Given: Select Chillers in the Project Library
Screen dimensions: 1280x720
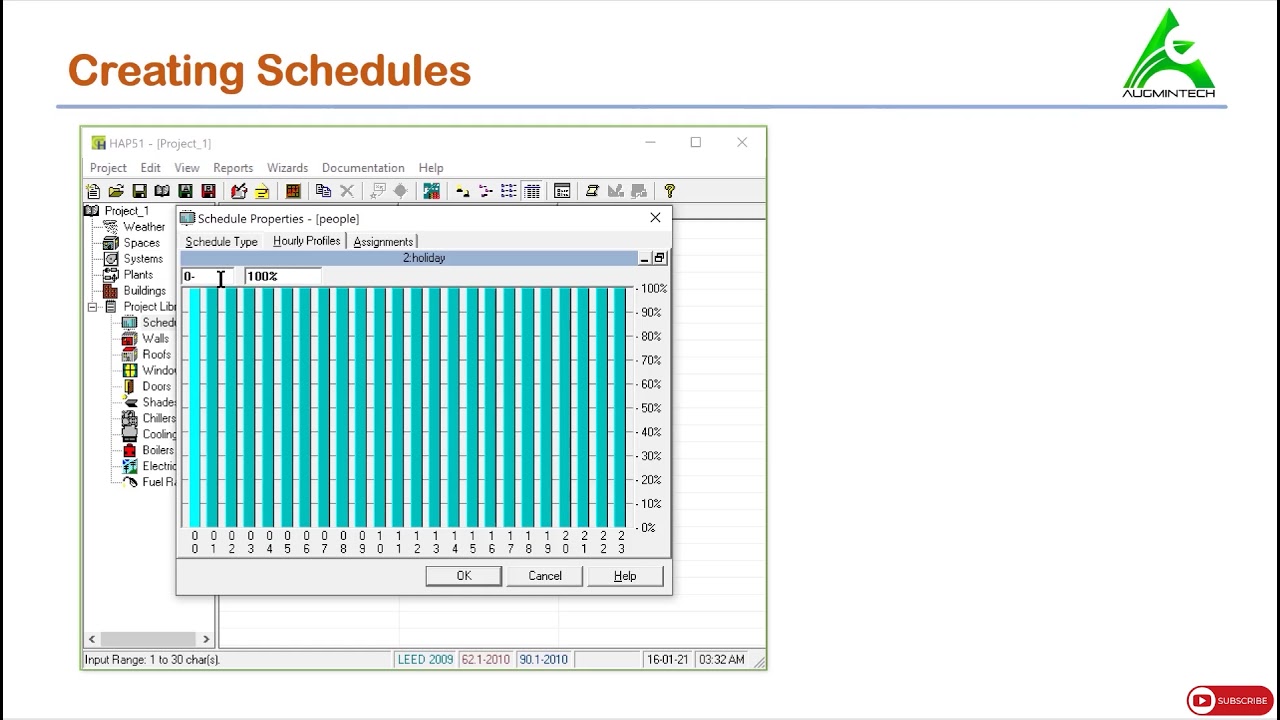Looking at the screenshot, I should 158,418.
